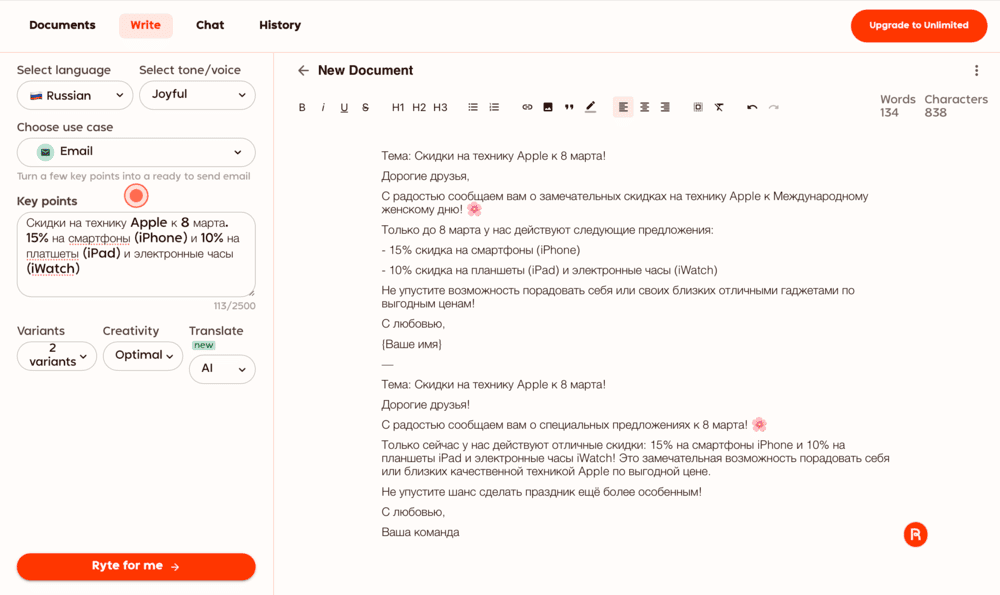This screenshot has width=1000, height=595.
Task: Apply strikethrough formatting
Action: [x=365, y=107]
